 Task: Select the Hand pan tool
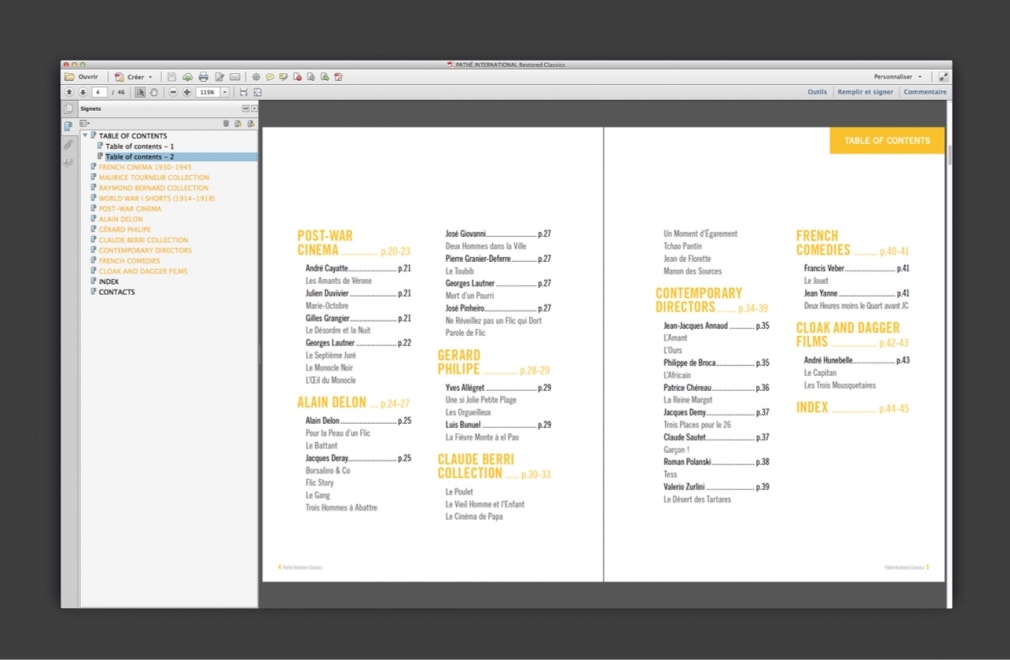[x=154, y=92]
